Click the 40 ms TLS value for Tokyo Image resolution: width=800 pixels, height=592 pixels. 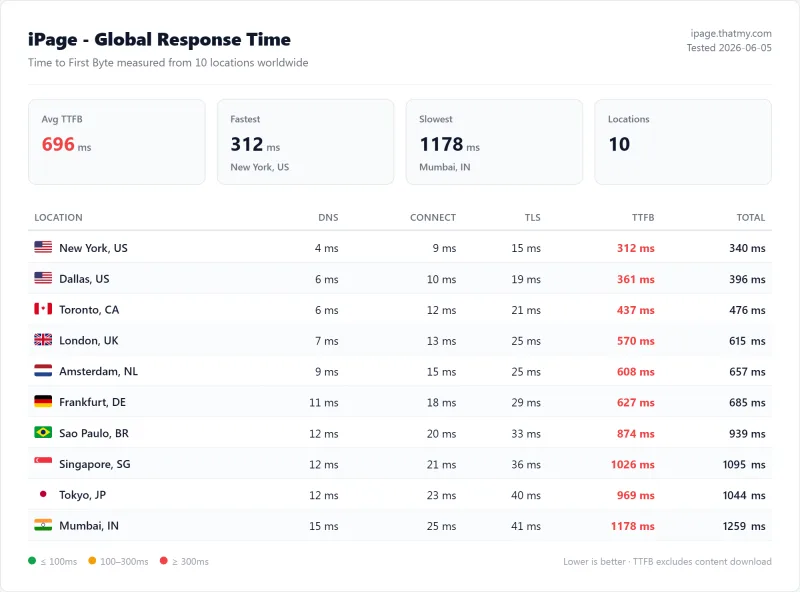pyautogui.click(x=526, y=495)
